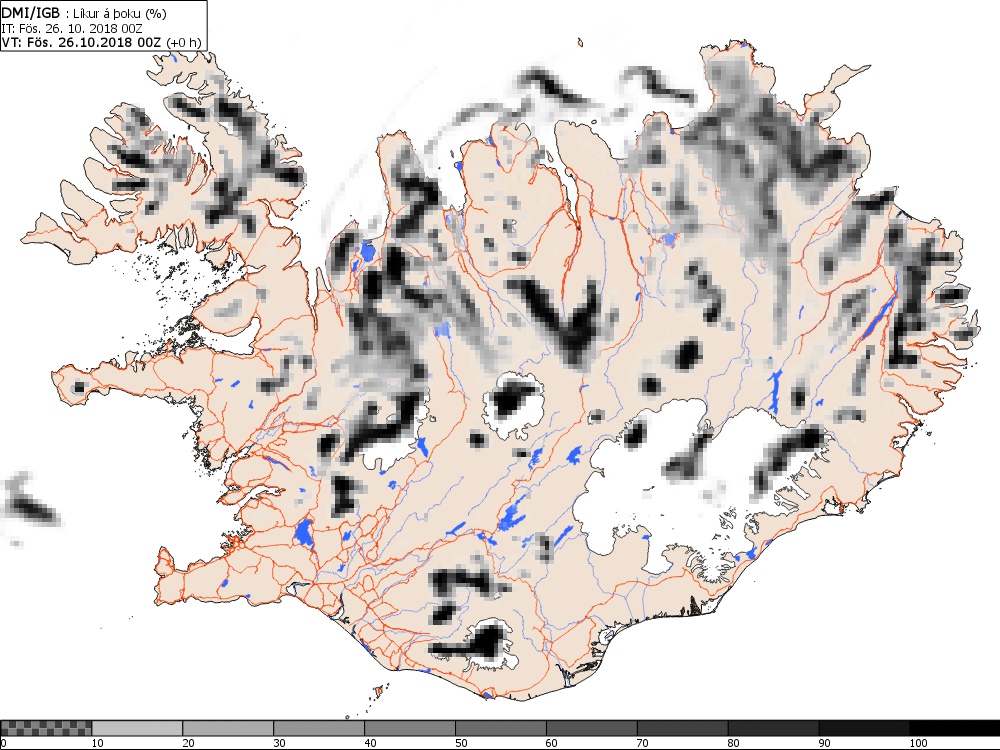Click the checkered 0–10% legend swatch
The width and height of the screenshot is (1000, 750).
click(x=47, y=728)
